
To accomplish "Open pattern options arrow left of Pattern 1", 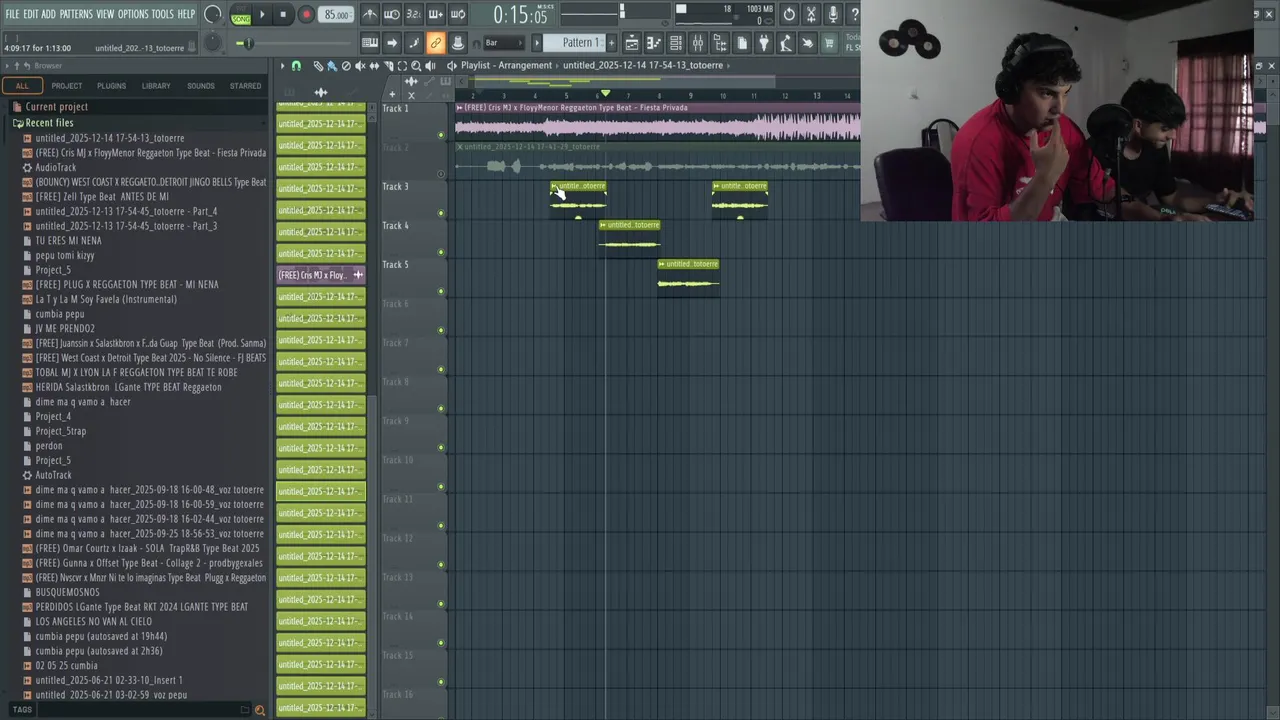I will pyautogui.click(x=536, y=43).
